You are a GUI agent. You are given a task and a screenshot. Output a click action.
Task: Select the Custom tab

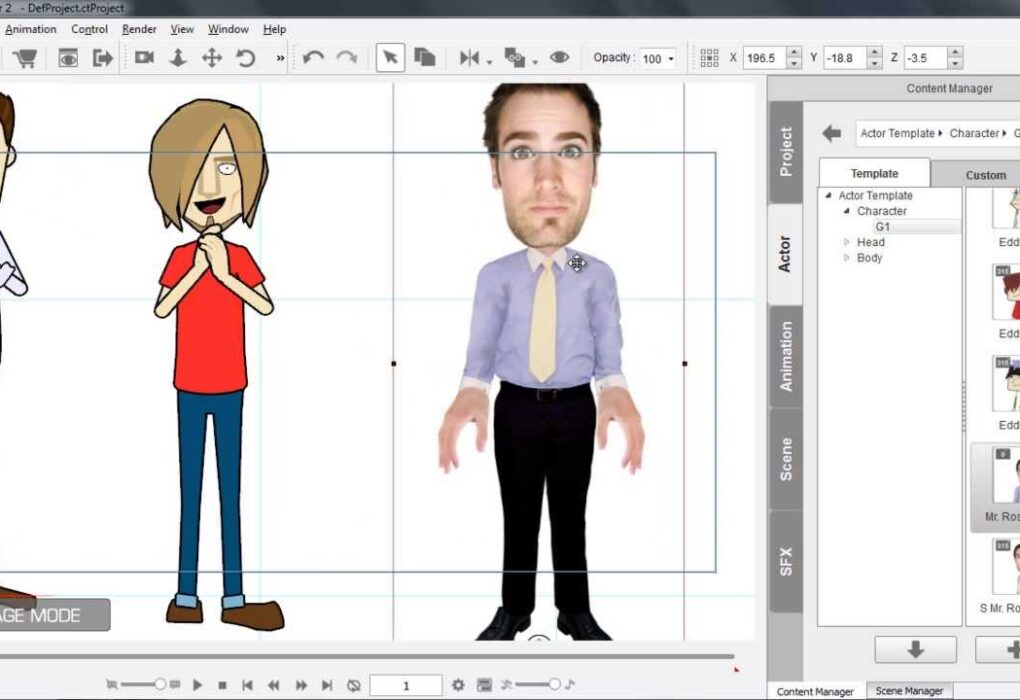[x=984, y=175]
